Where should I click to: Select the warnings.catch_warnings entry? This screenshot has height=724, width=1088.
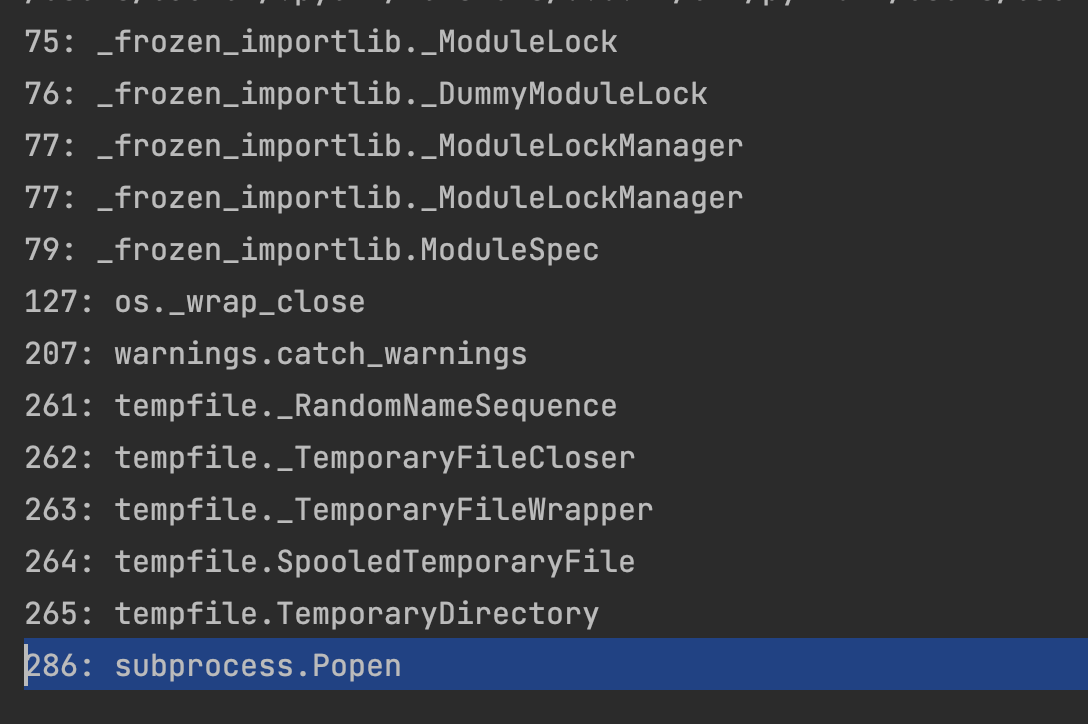pos(320,354)
